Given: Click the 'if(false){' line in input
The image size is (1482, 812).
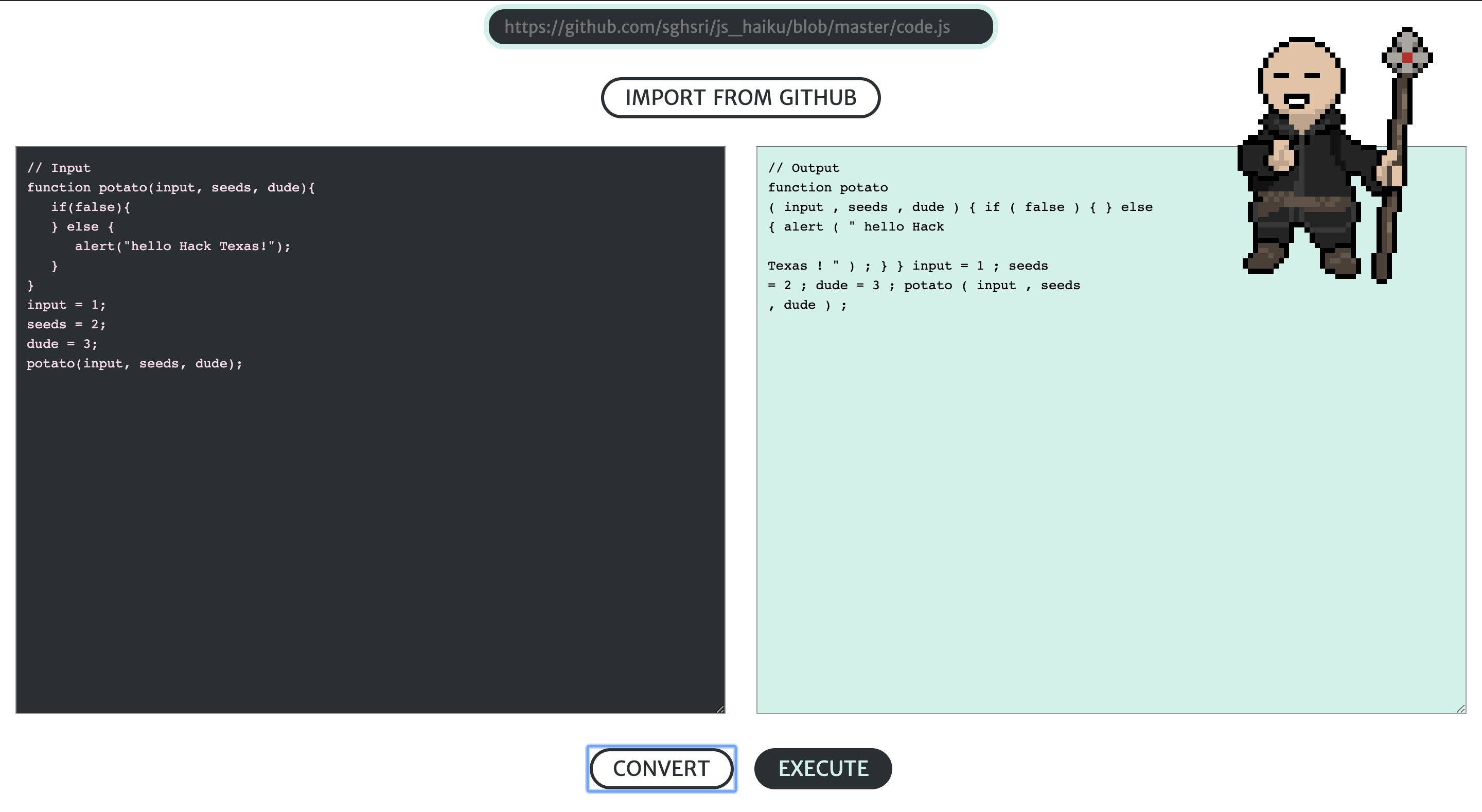Looking at the screenshot, I should tap(91, 207).
